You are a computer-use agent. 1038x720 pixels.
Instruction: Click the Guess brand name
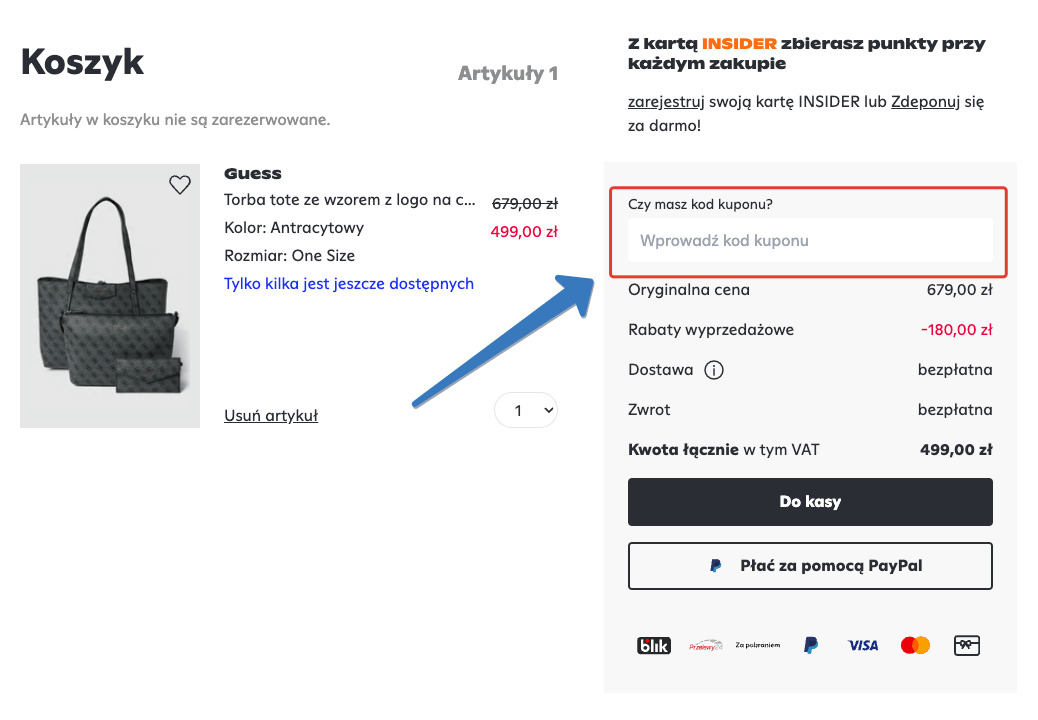tap(253, 174)
